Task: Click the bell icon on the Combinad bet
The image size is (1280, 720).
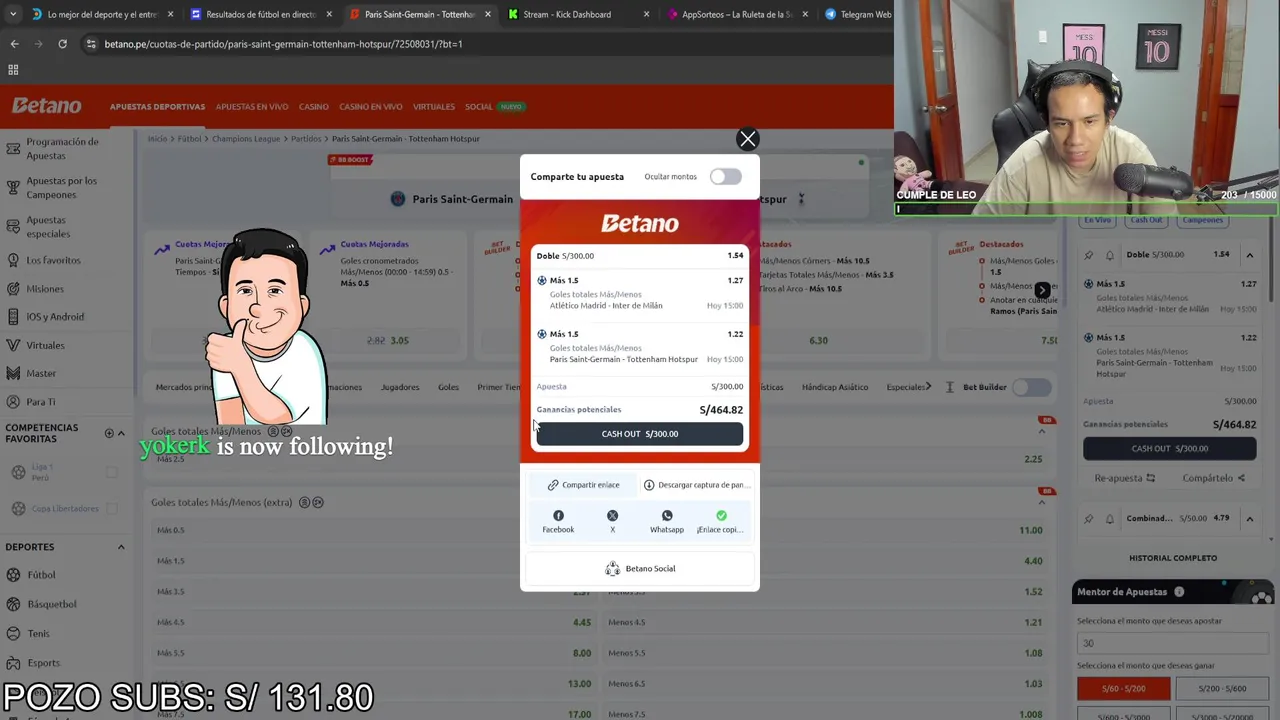Action: pos(1109,519)
